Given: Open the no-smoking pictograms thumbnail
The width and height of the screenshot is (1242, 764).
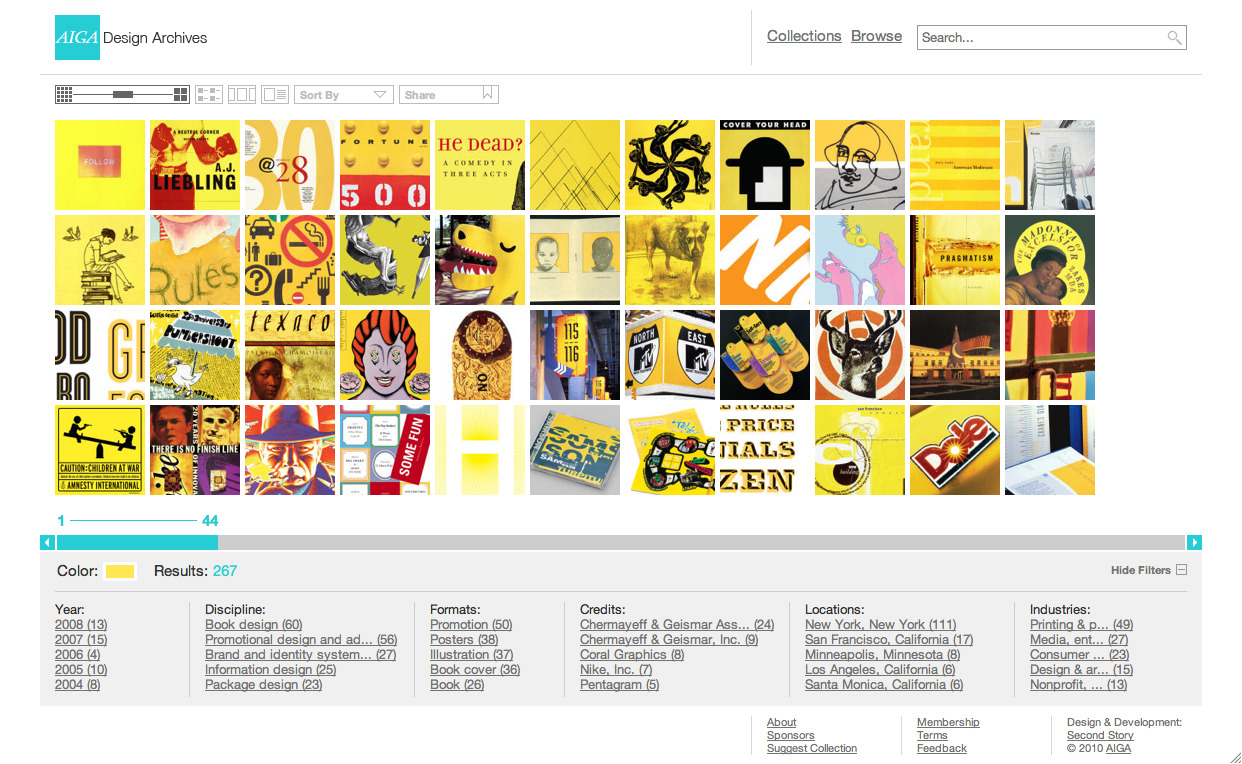Looking at the screenshot, I should pyautogui.click(x=290, y=260).
